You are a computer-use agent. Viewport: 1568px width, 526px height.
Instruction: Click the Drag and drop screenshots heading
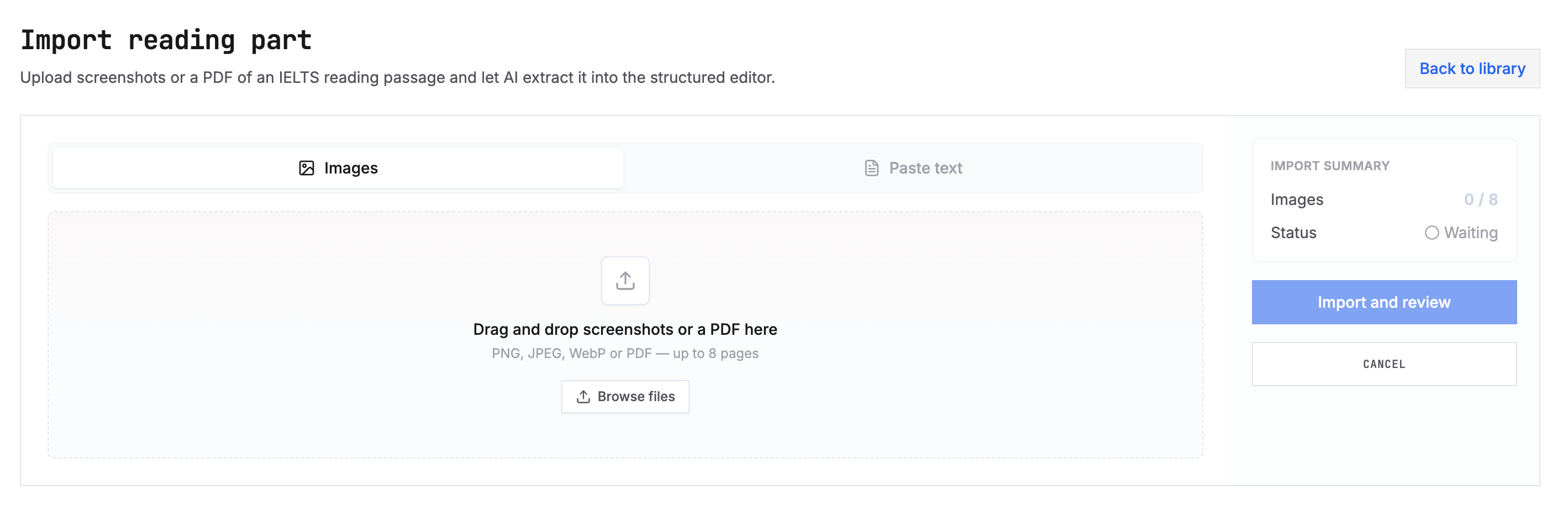625,329
